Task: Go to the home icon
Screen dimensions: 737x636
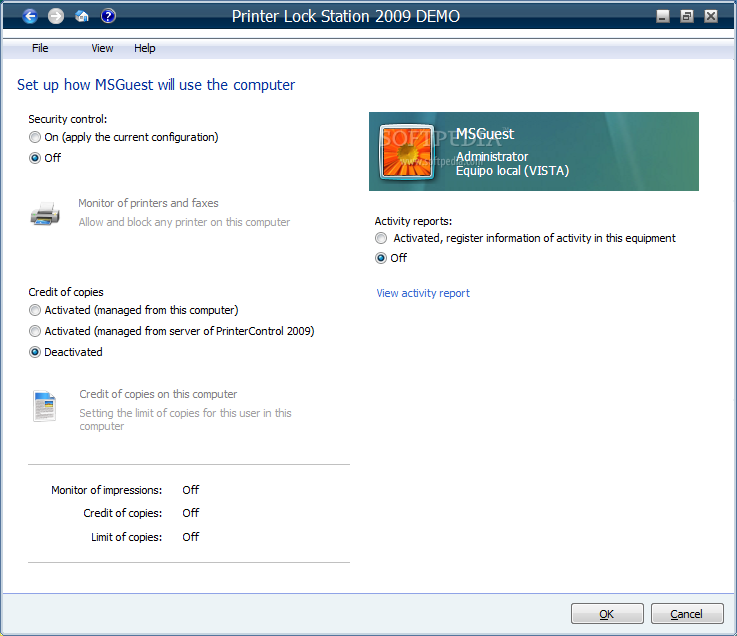Action: 82,16
